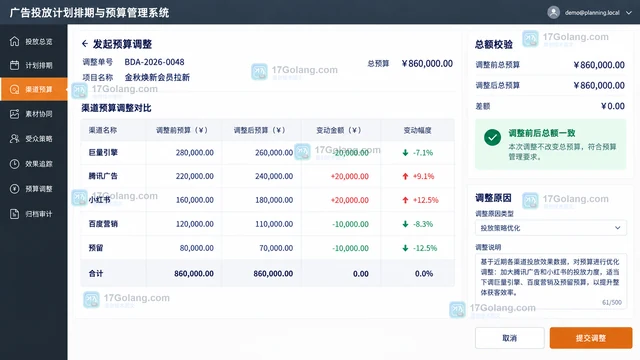Click the people icon beside 受众策略
The width and height of the screenshot is (640, 360).
pyautogui.click(x=14, y=139)
